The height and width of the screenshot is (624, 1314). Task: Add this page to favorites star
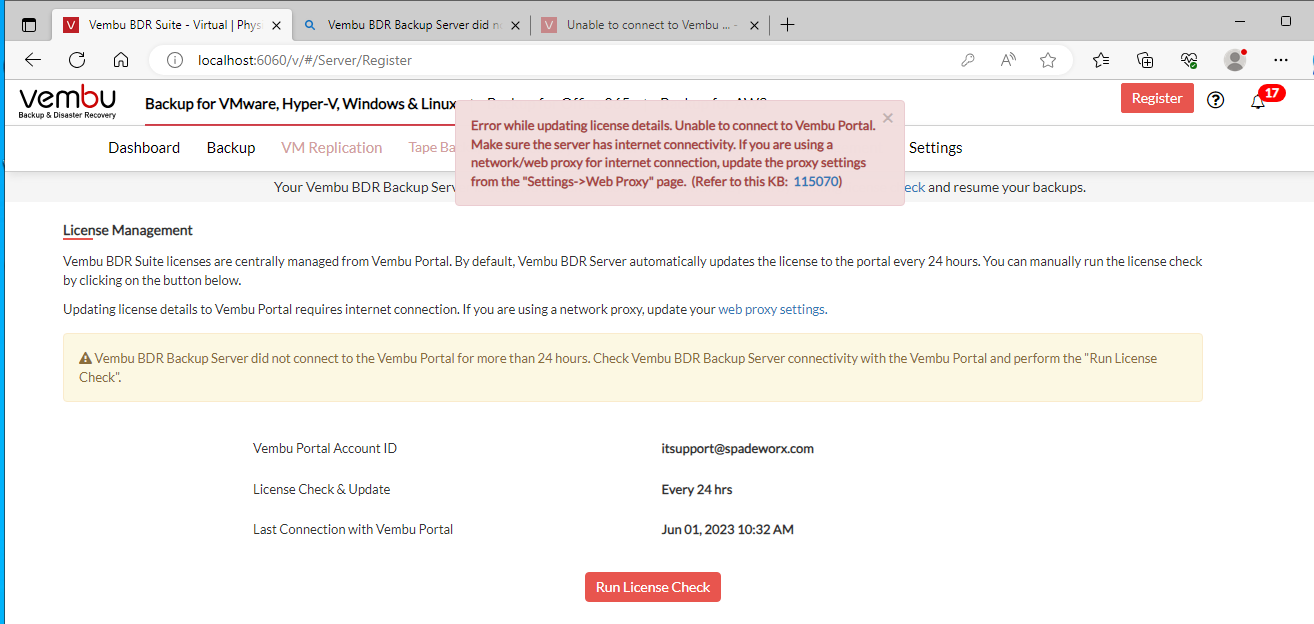click(x=1048, y=60)
